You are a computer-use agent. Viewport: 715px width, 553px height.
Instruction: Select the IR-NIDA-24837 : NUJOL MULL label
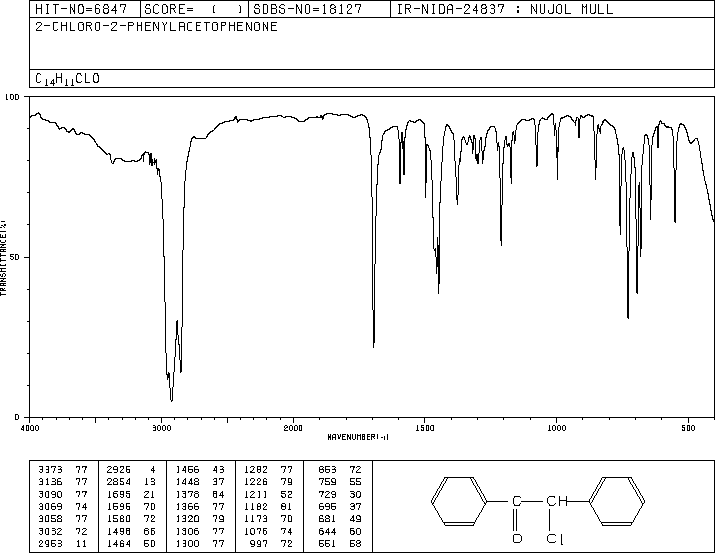505,9
